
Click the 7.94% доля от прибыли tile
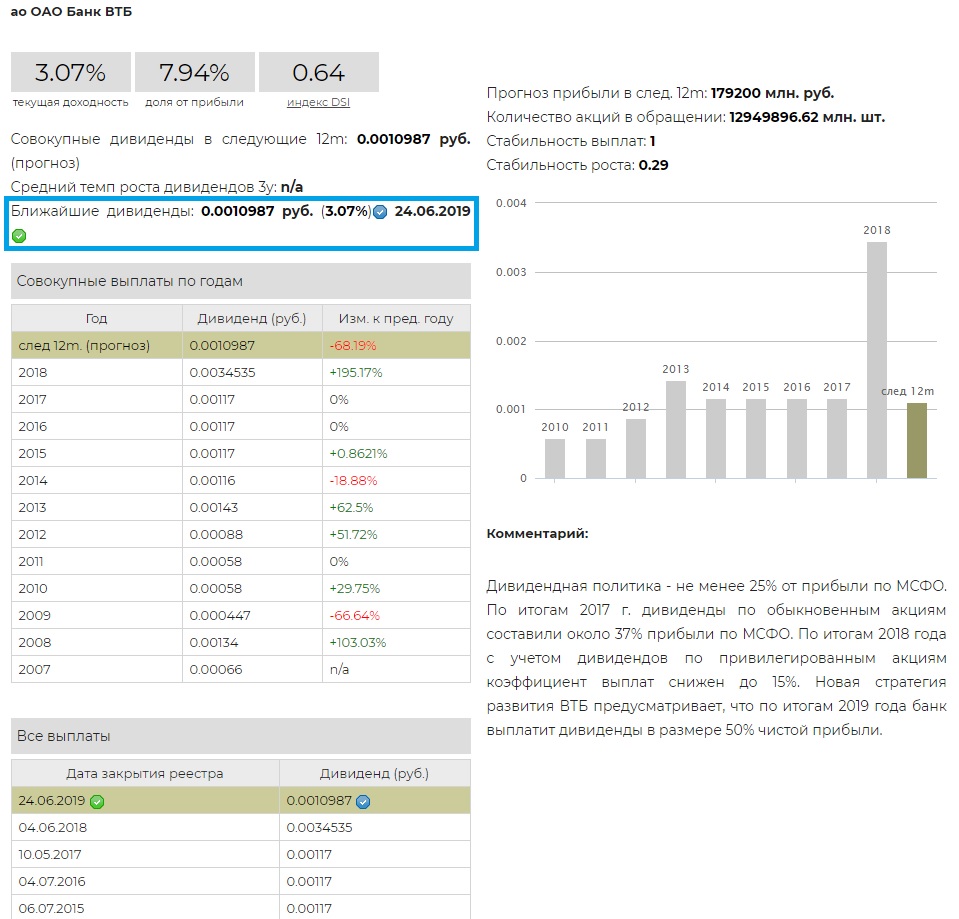click(194, 73)
